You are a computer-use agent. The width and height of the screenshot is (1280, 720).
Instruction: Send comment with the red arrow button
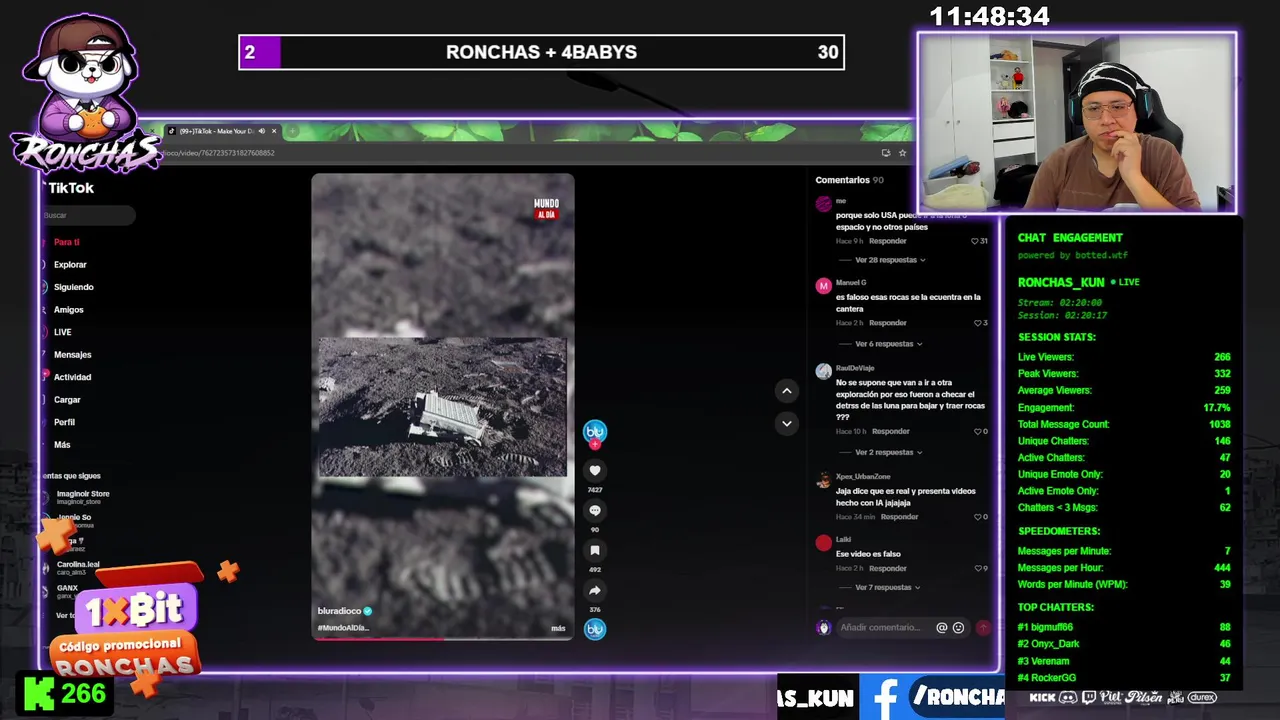tap(983, 628)
